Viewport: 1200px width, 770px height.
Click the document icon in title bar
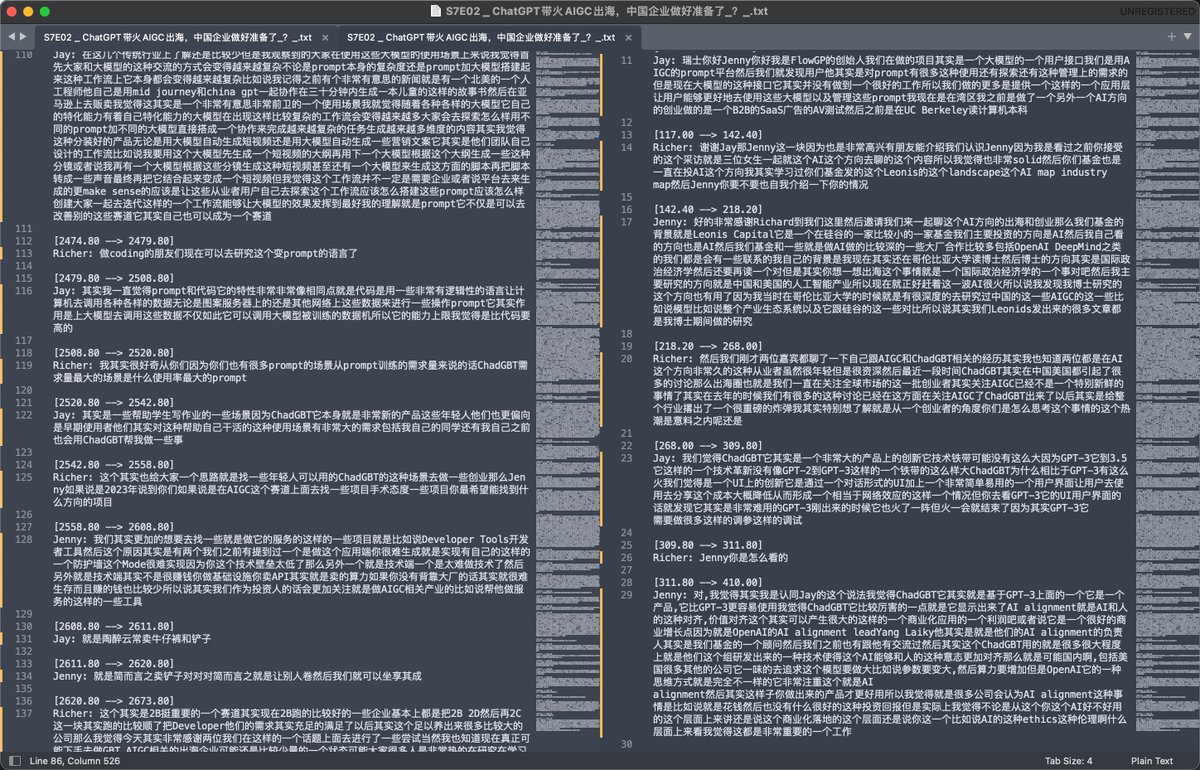click(x=436, y=11)
